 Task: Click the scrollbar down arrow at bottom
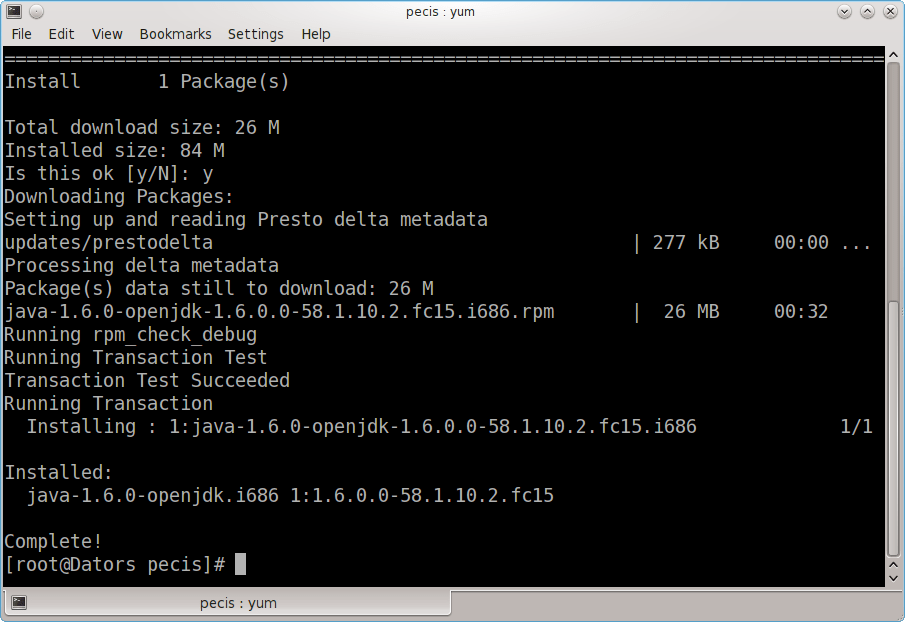893,578
